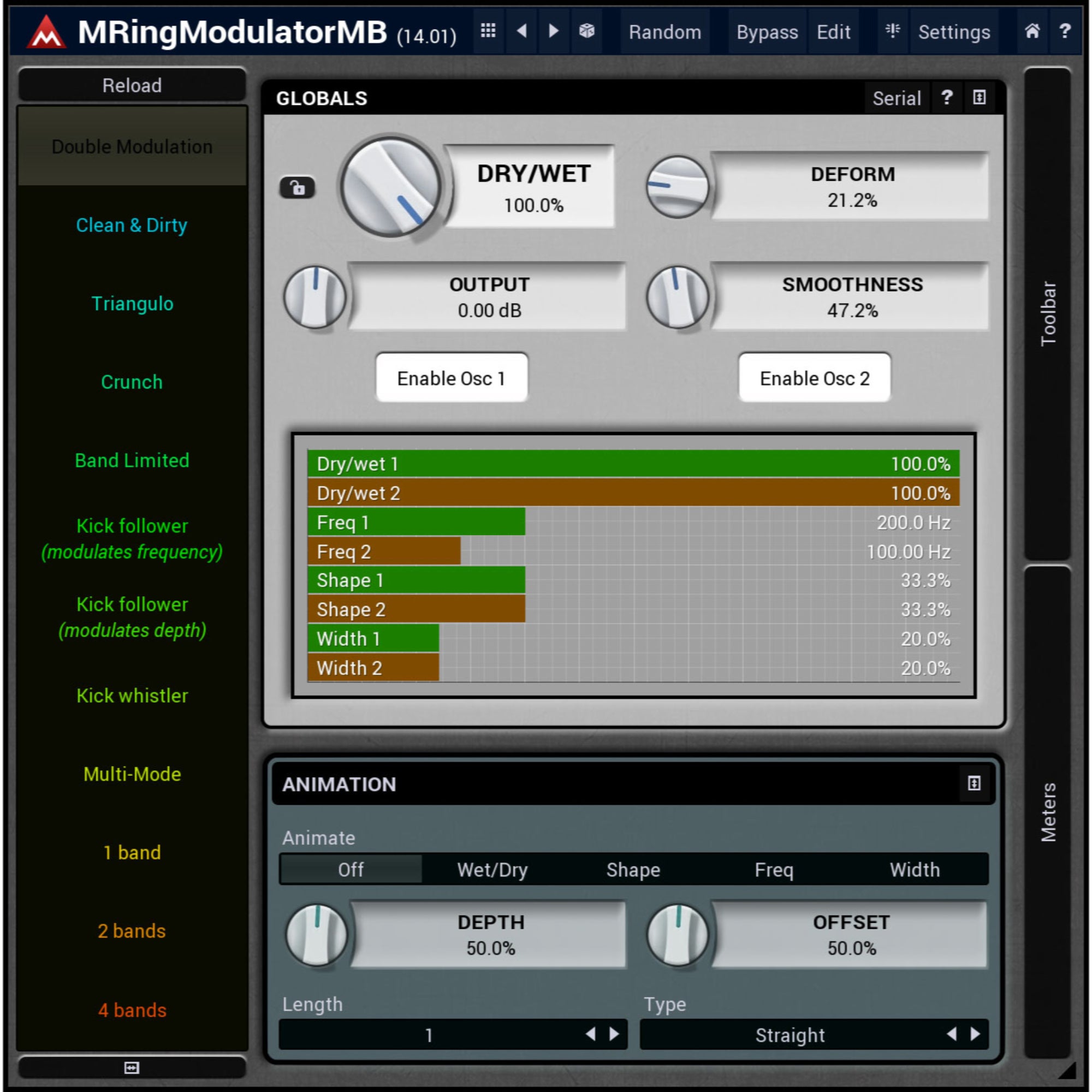Increase Length with right arrow
The image size is (1092, 1092).
(x=614, y=1034)
